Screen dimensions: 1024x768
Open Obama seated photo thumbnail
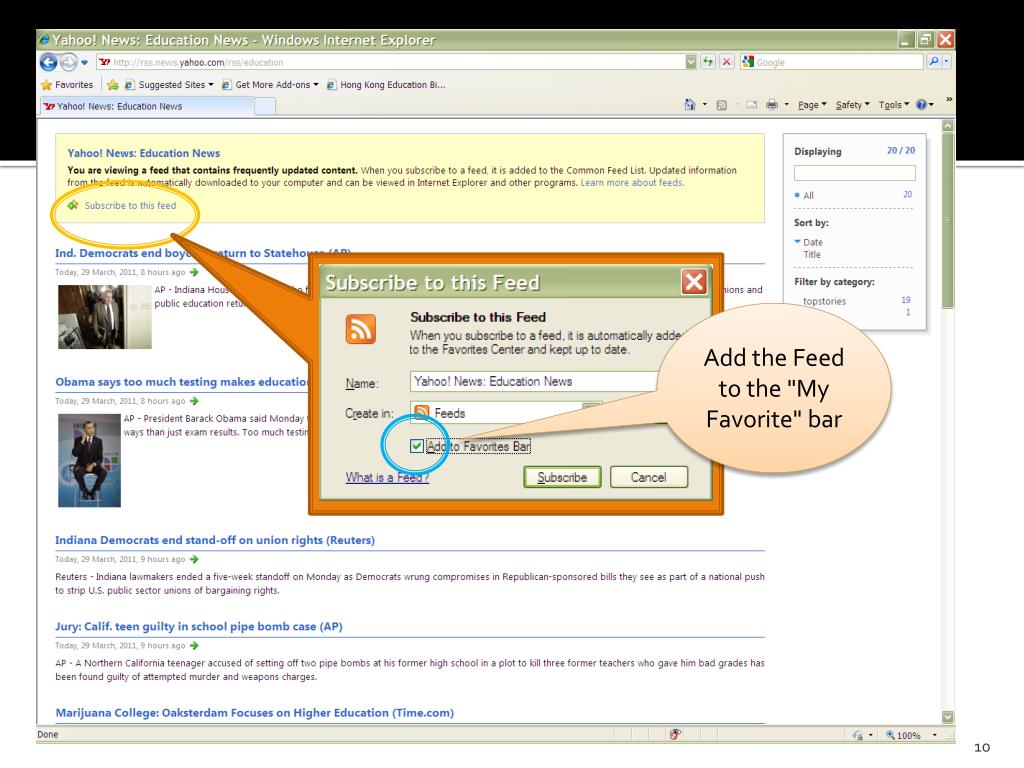tap(89, 460)
